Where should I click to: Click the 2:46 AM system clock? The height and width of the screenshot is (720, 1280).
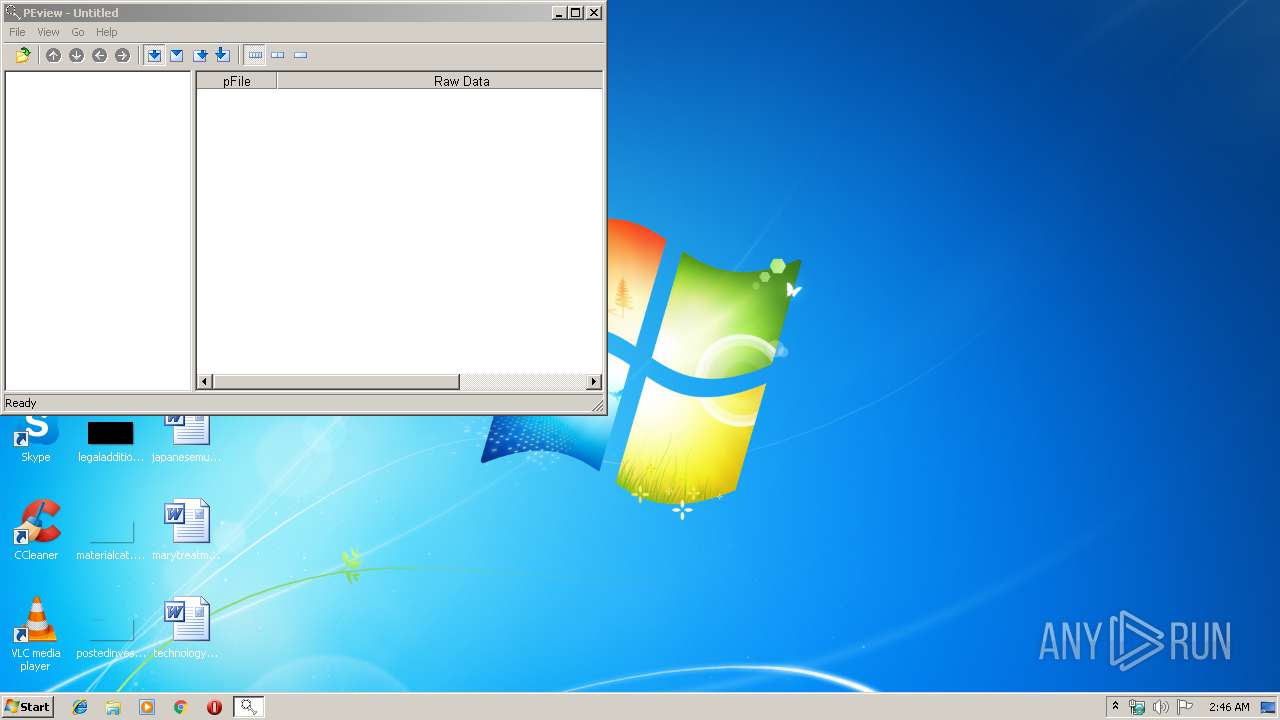[x=1229, y=707]
